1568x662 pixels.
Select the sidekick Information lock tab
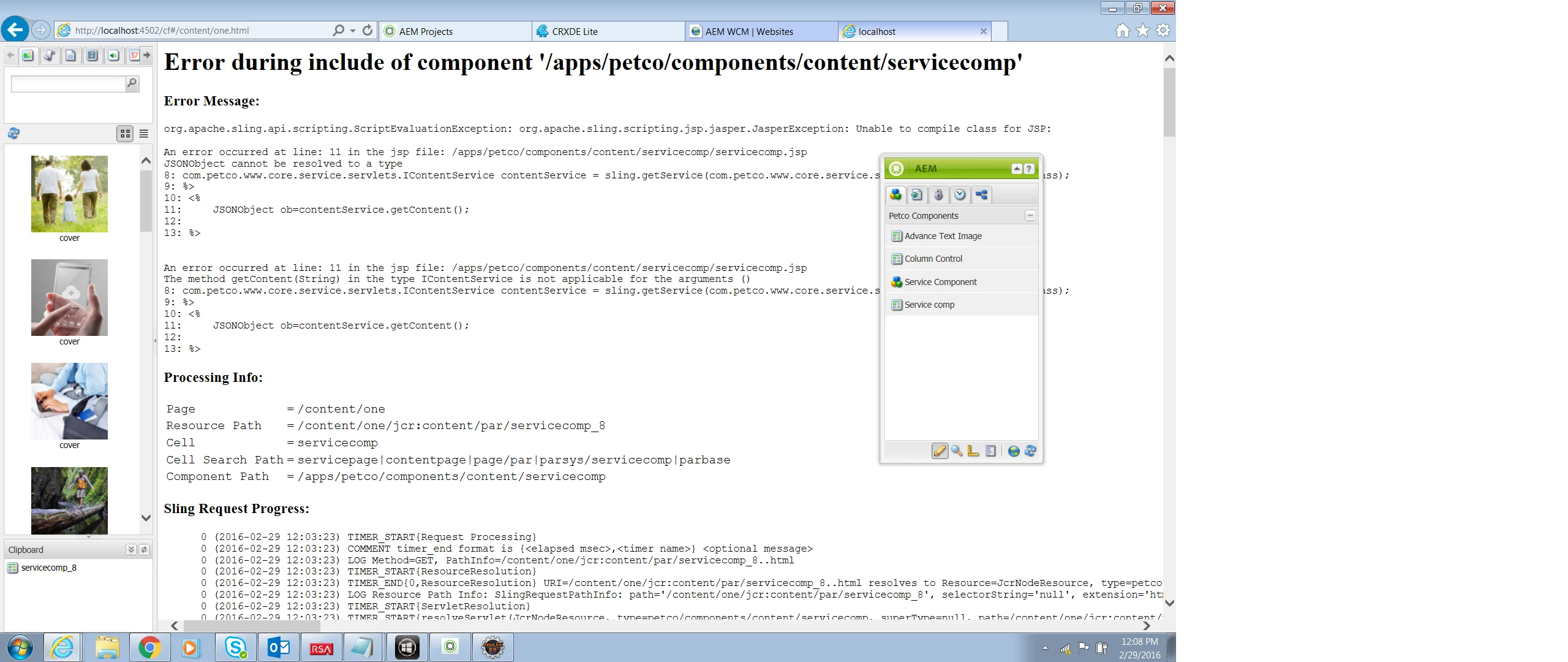point(938,195)
